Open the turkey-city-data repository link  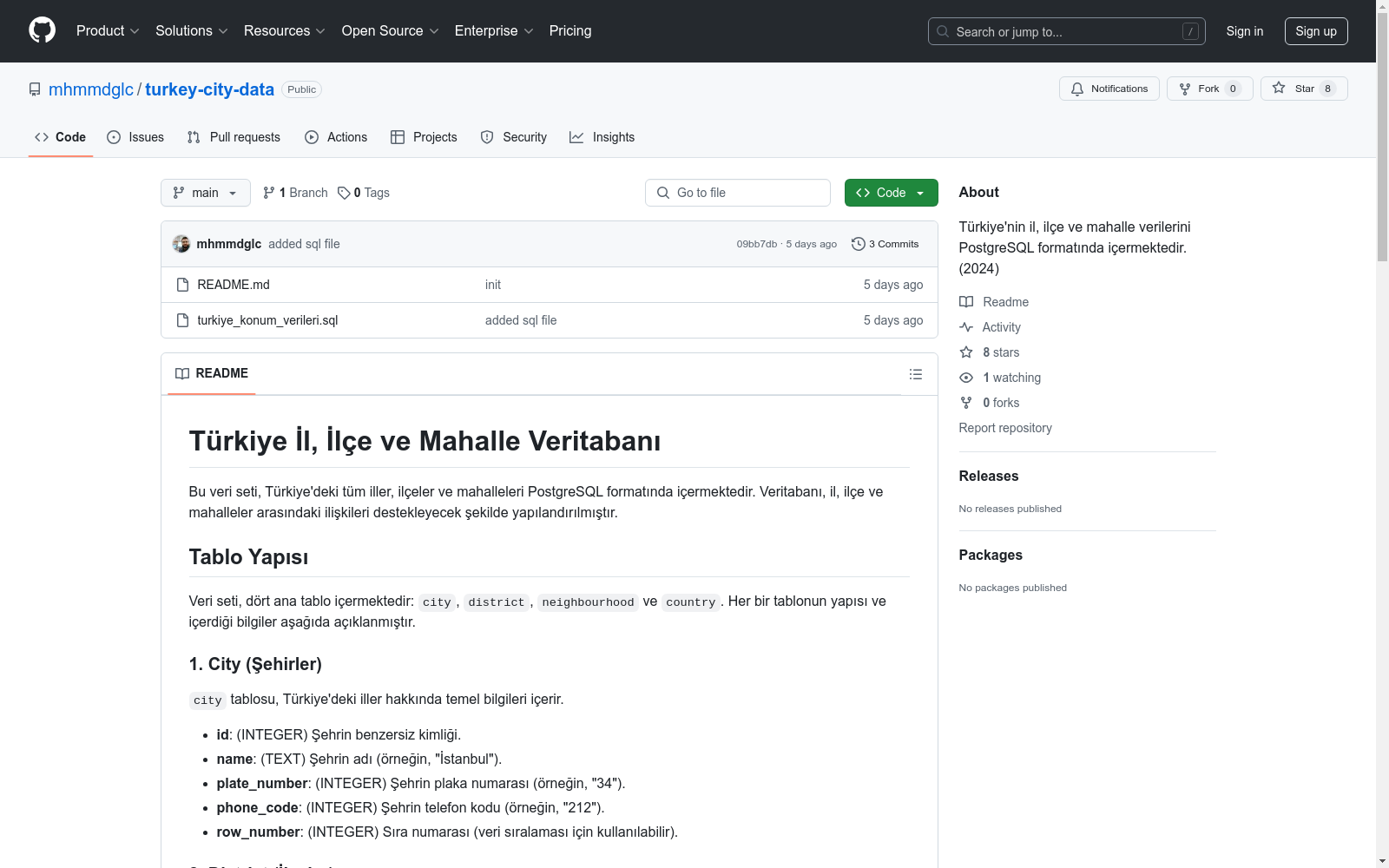tap(209, 89)
